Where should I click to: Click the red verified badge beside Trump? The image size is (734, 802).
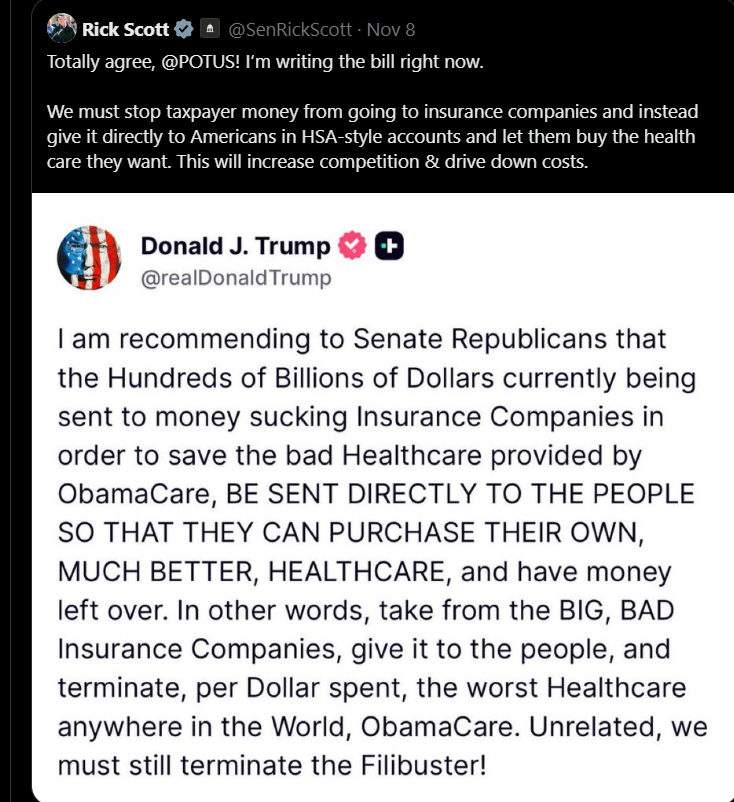coord(352,246)
